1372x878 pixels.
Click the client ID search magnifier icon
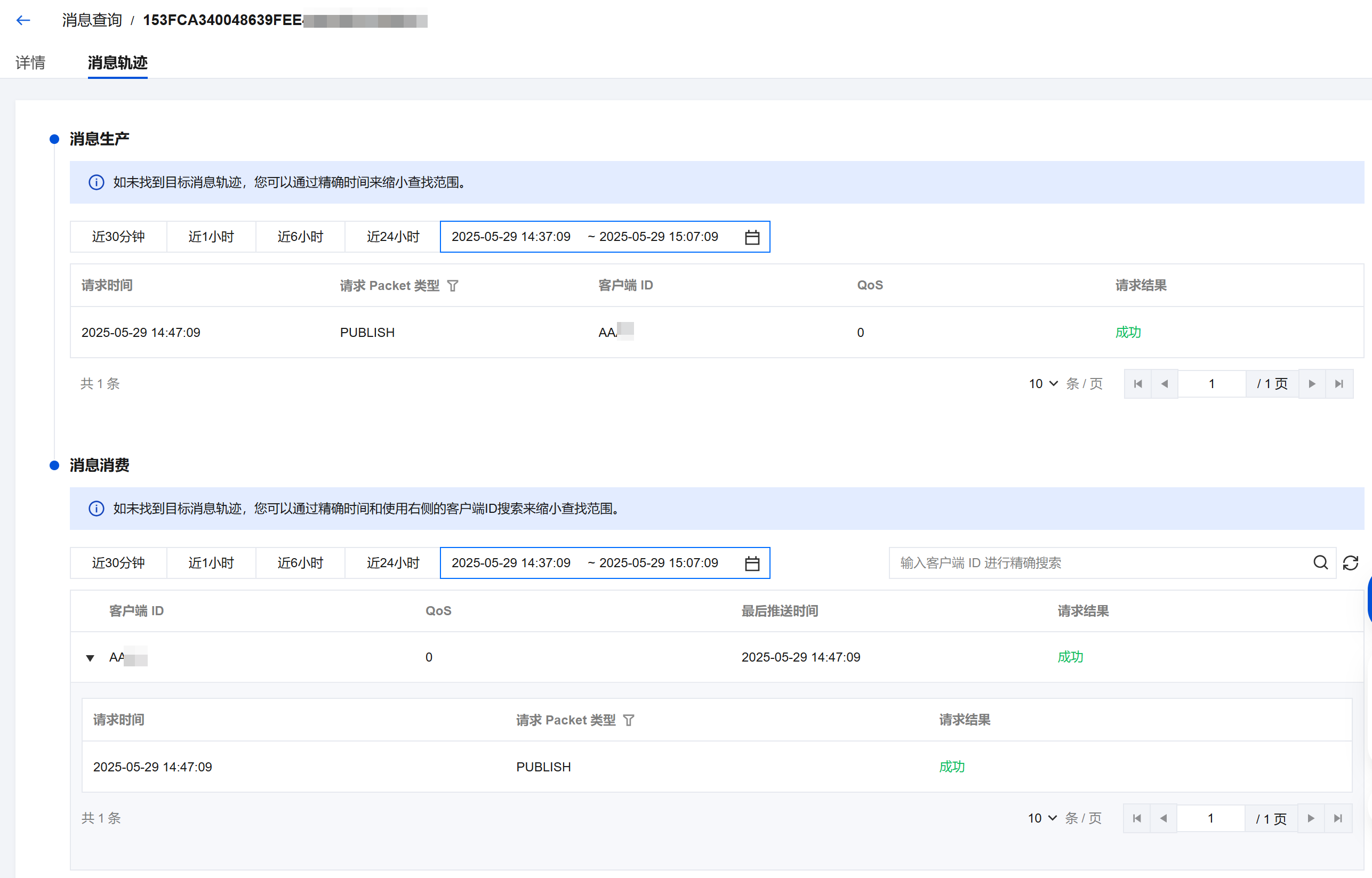(x=1320, y=563)
